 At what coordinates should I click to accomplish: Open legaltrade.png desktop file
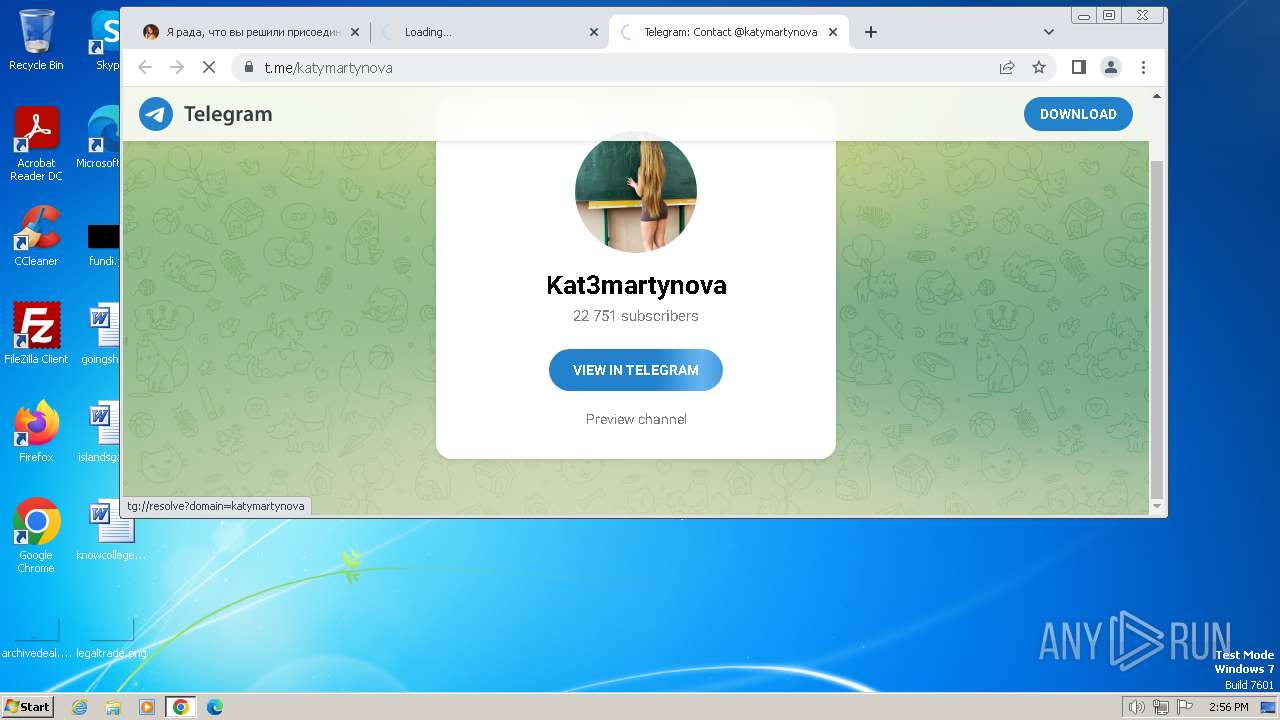point(111,638)
